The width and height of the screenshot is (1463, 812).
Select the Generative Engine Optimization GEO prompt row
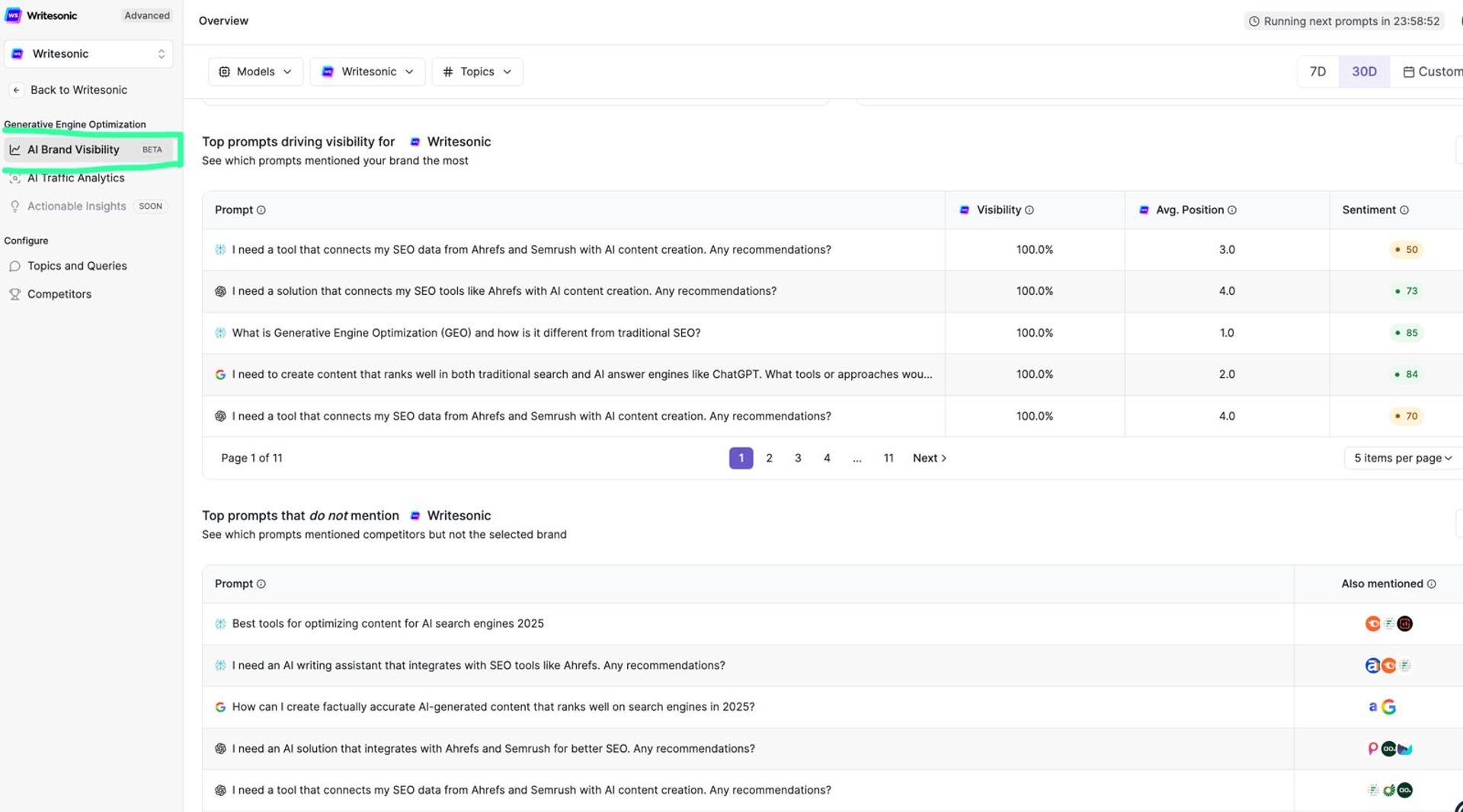(832, 333)
